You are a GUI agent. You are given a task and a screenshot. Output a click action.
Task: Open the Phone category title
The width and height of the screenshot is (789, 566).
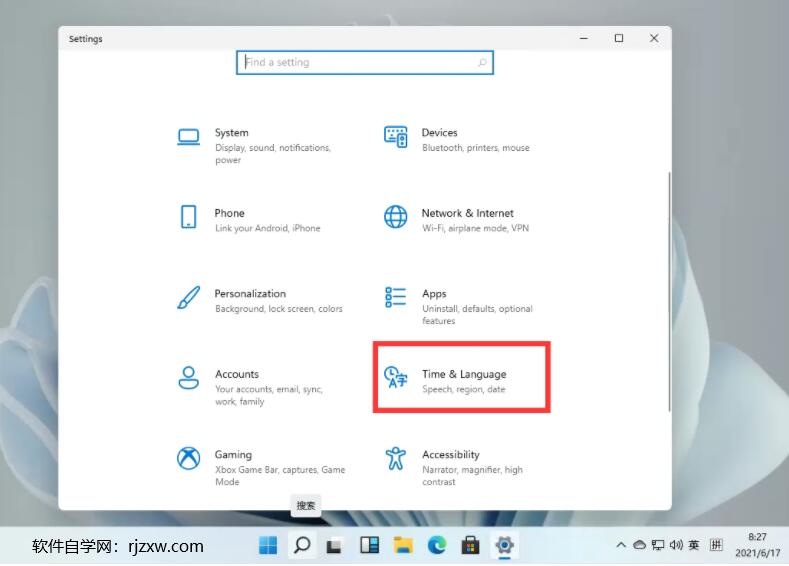(x=229, y=213)
